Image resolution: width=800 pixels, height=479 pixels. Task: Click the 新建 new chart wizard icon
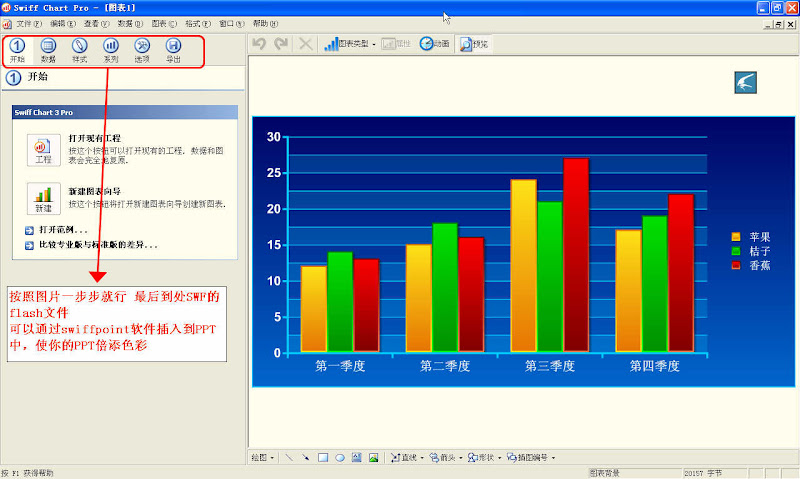coord(43,198)
